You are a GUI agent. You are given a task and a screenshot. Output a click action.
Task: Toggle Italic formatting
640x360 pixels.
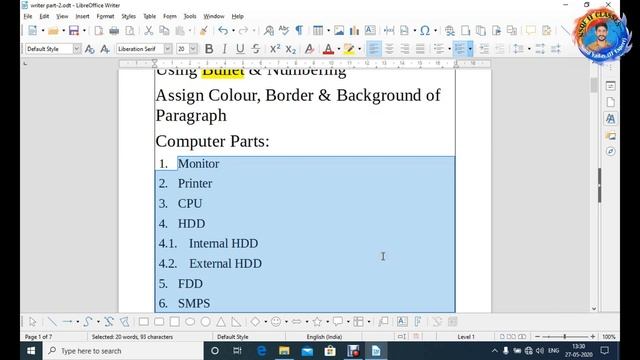pos(224,49)
